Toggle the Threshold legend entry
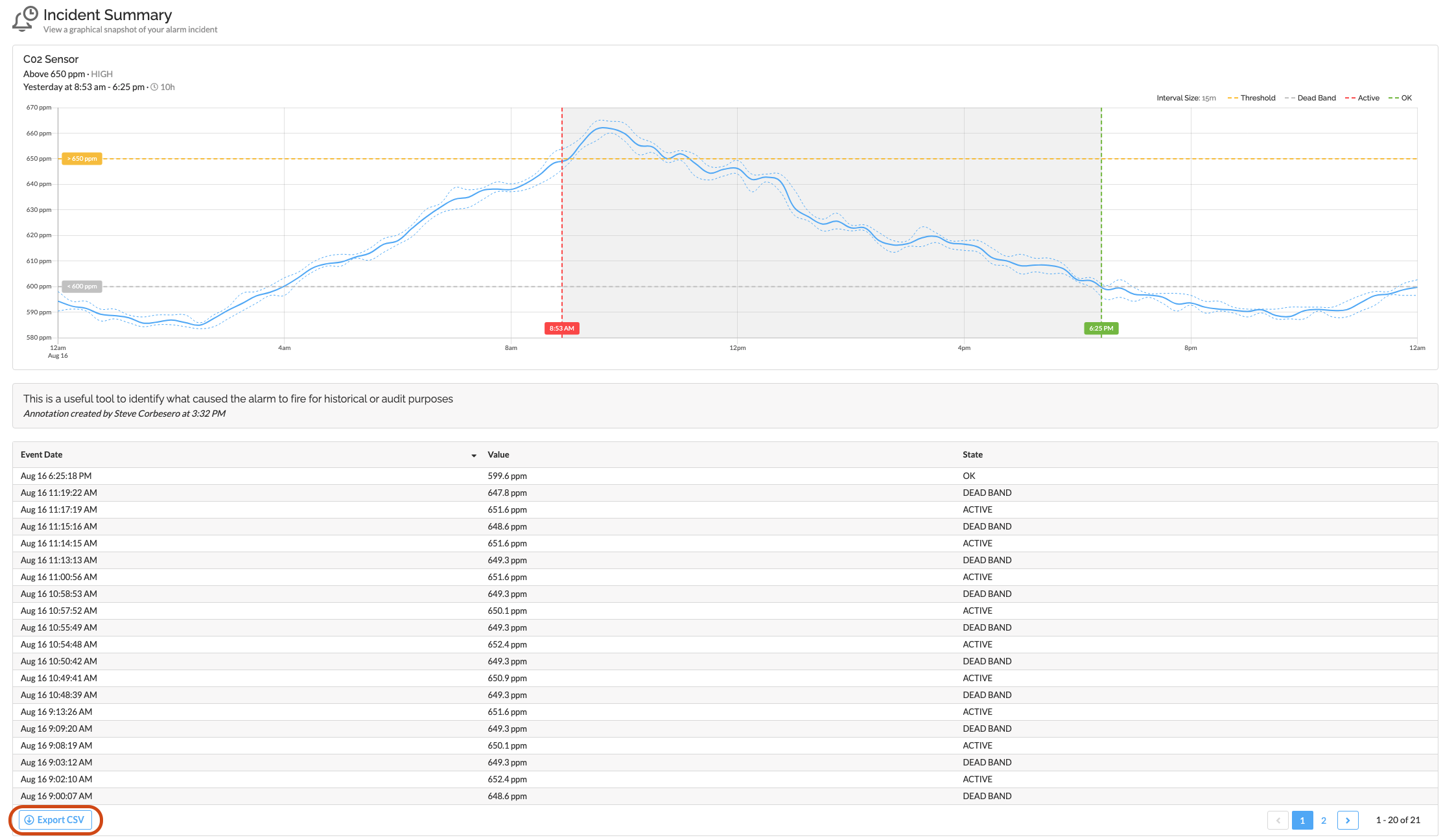The image size is (1443, 840). pyautogui.click(x=1251, y=98)
